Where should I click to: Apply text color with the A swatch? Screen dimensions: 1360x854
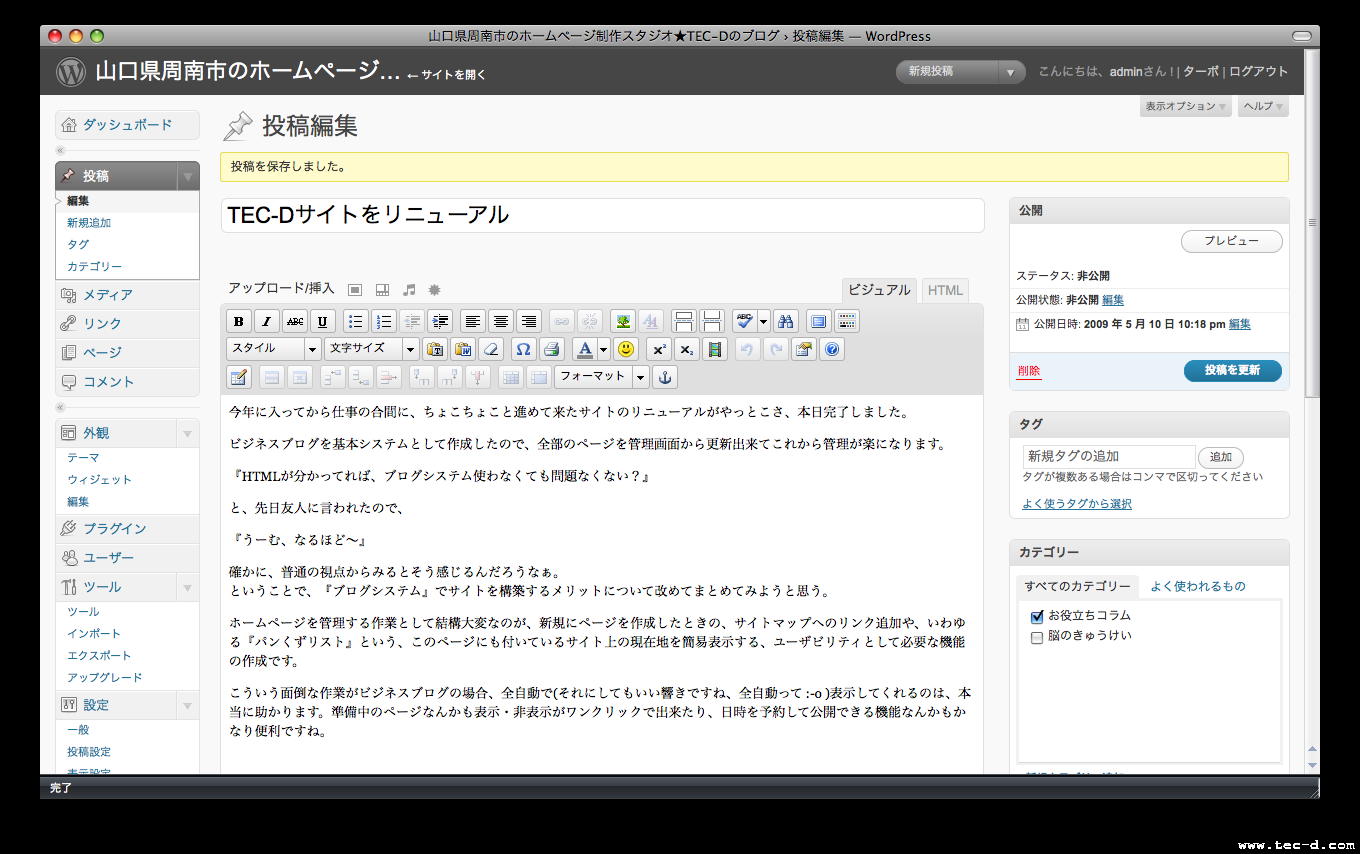(x=586, y=349)
